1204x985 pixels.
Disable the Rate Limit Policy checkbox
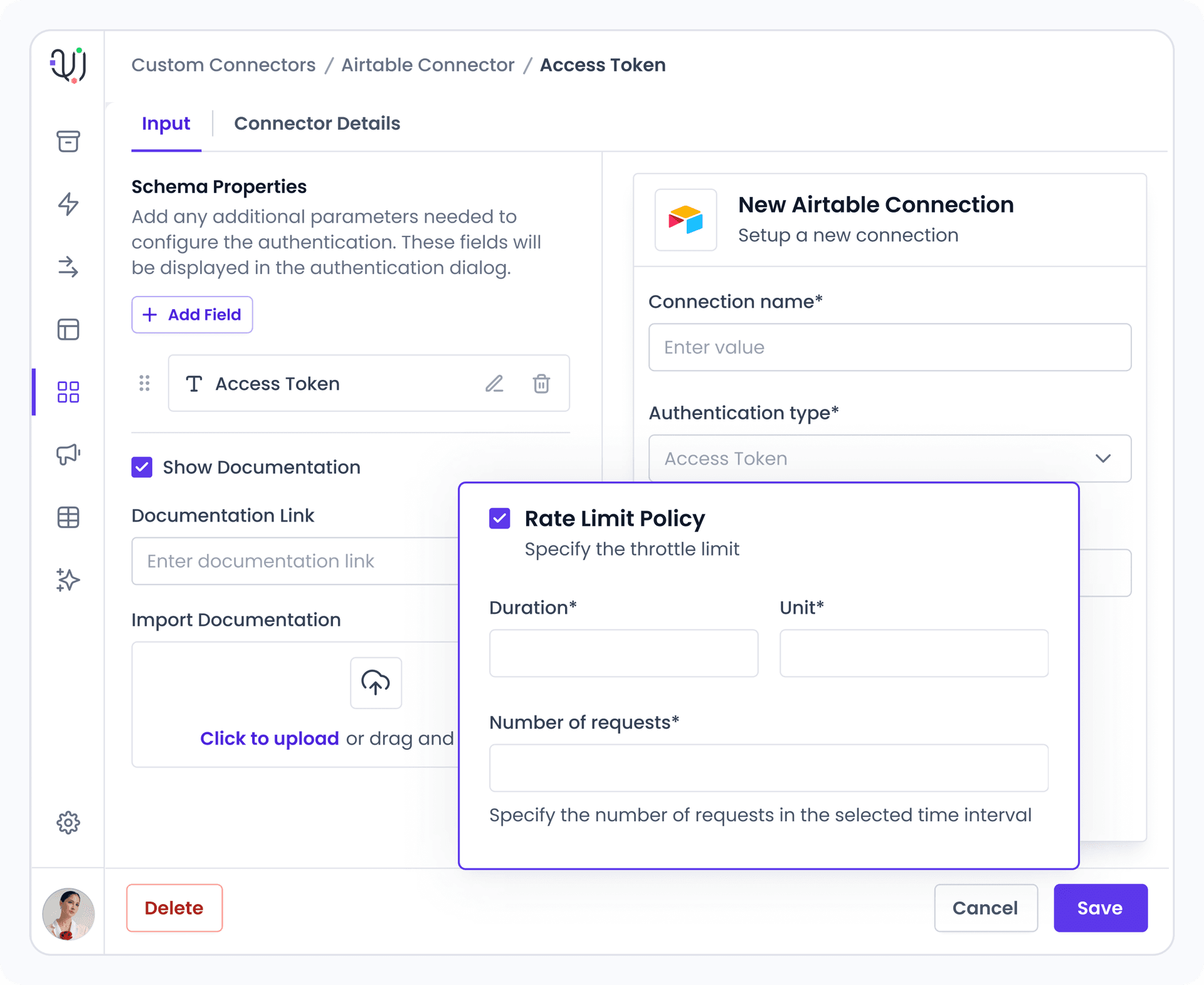(x=499, y=519)
